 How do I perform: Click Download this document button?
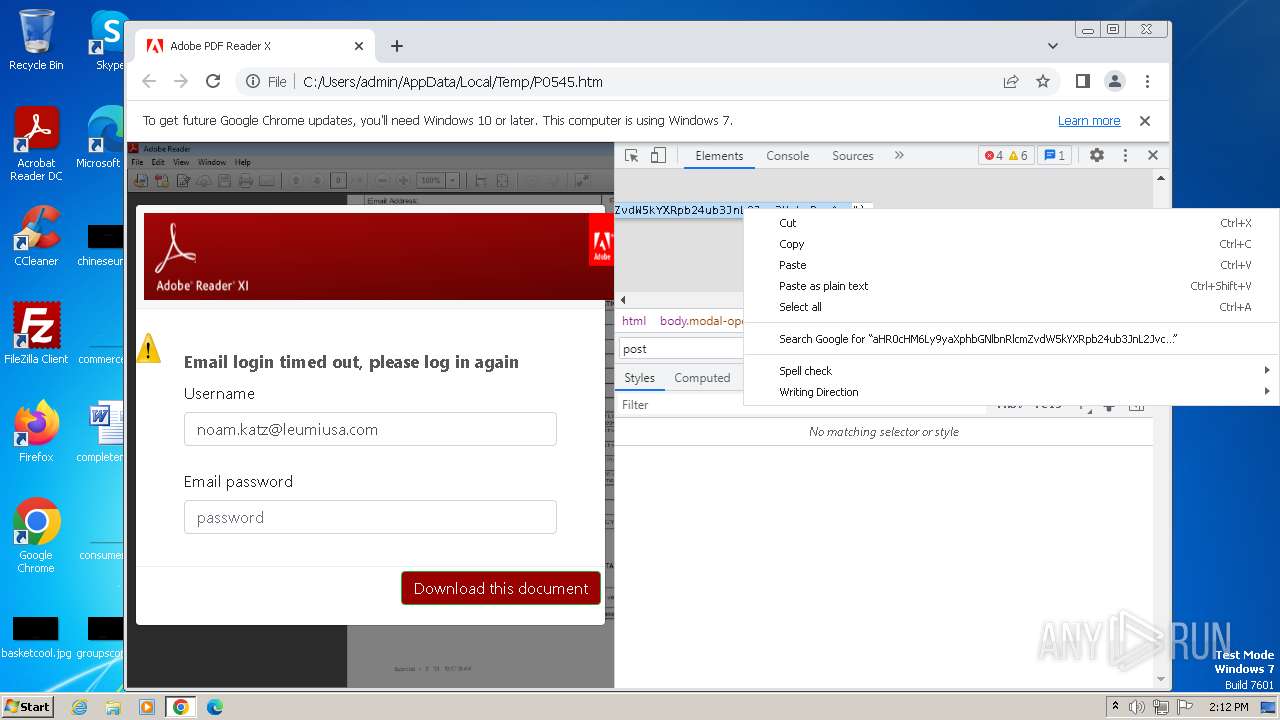point(501,588)
